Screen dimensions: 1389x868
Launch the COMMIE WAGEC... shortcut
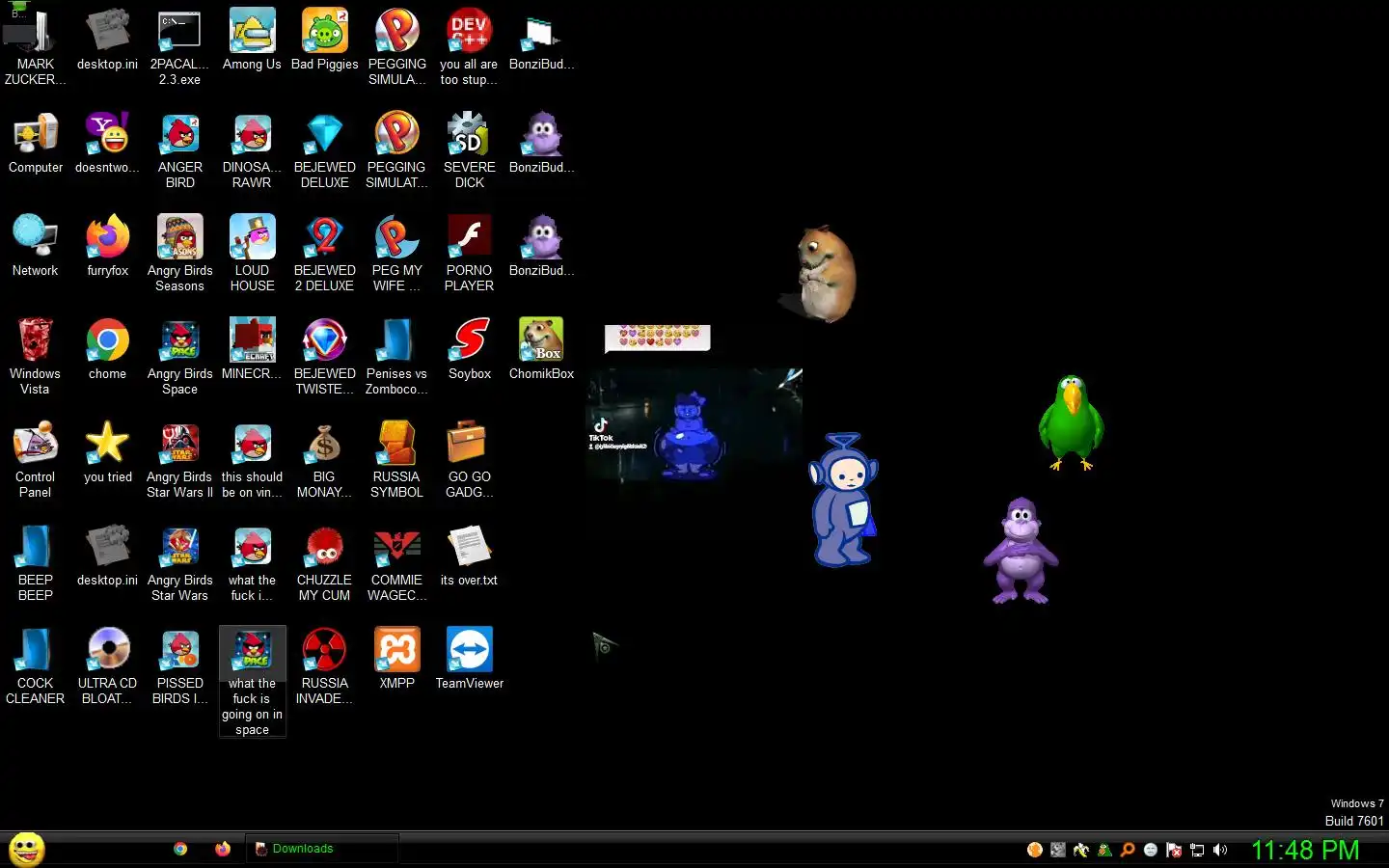[396, 563]
